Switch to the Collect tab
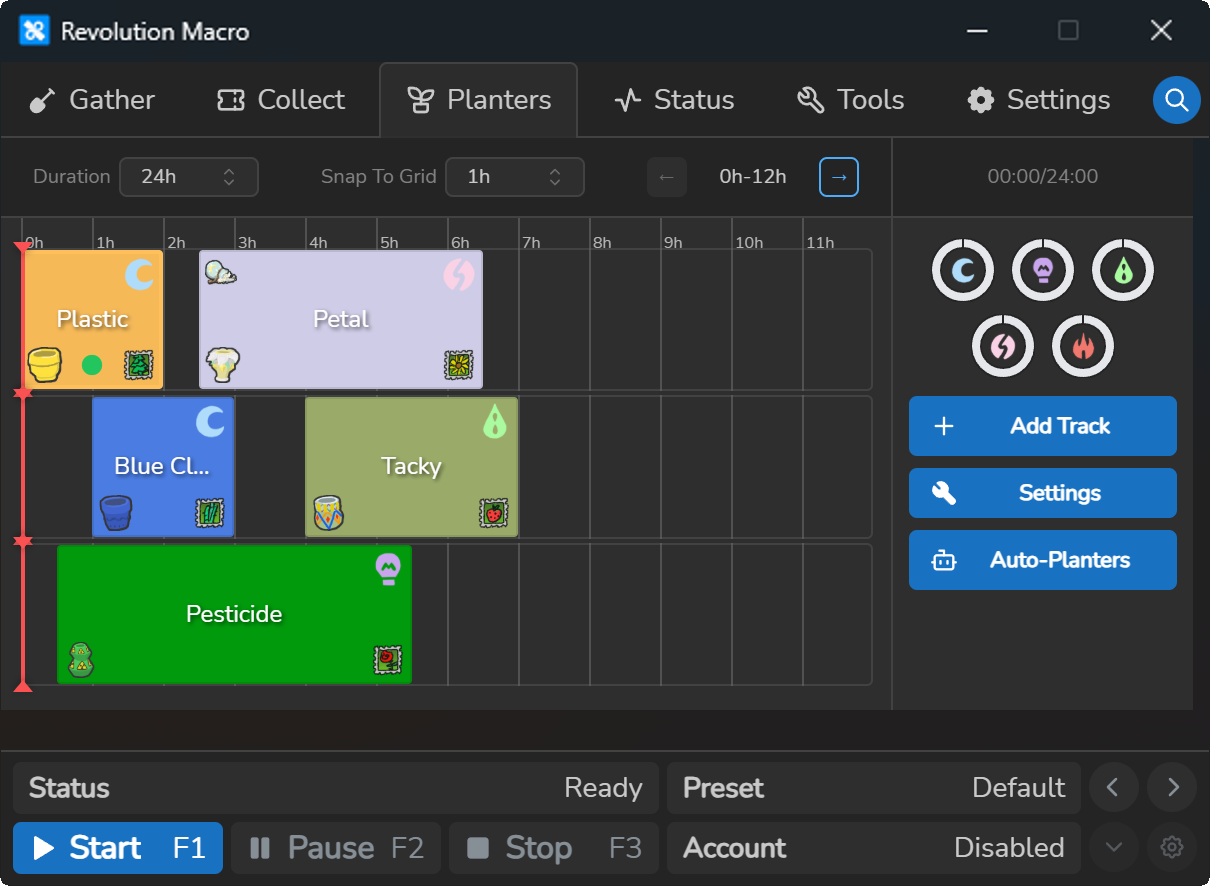This screenshot has height=886, width=1210. pos(281,100)
